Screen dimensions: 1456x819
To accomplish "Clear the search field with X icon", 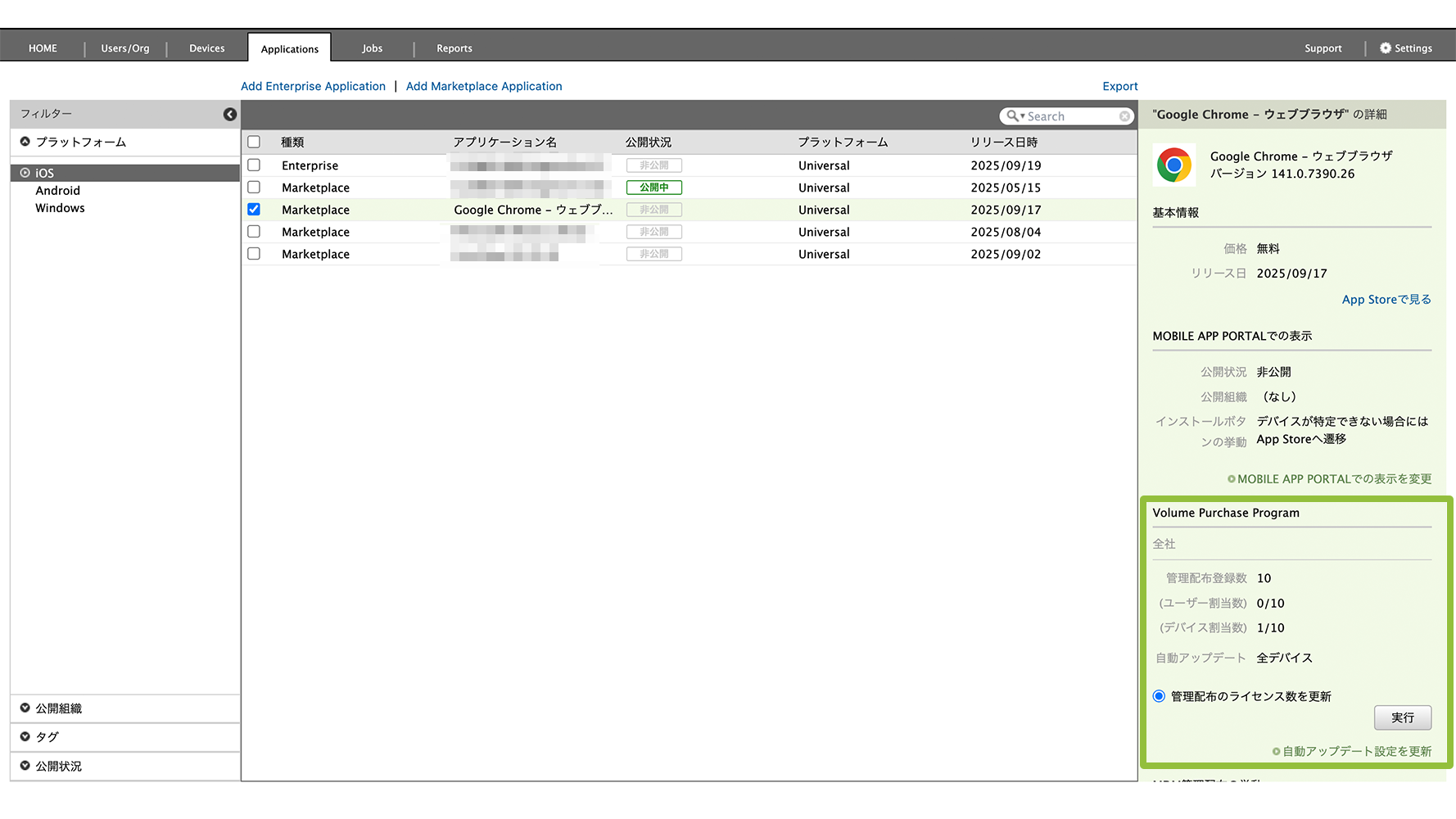I will pyautogui.click(x=1124, y=116).
